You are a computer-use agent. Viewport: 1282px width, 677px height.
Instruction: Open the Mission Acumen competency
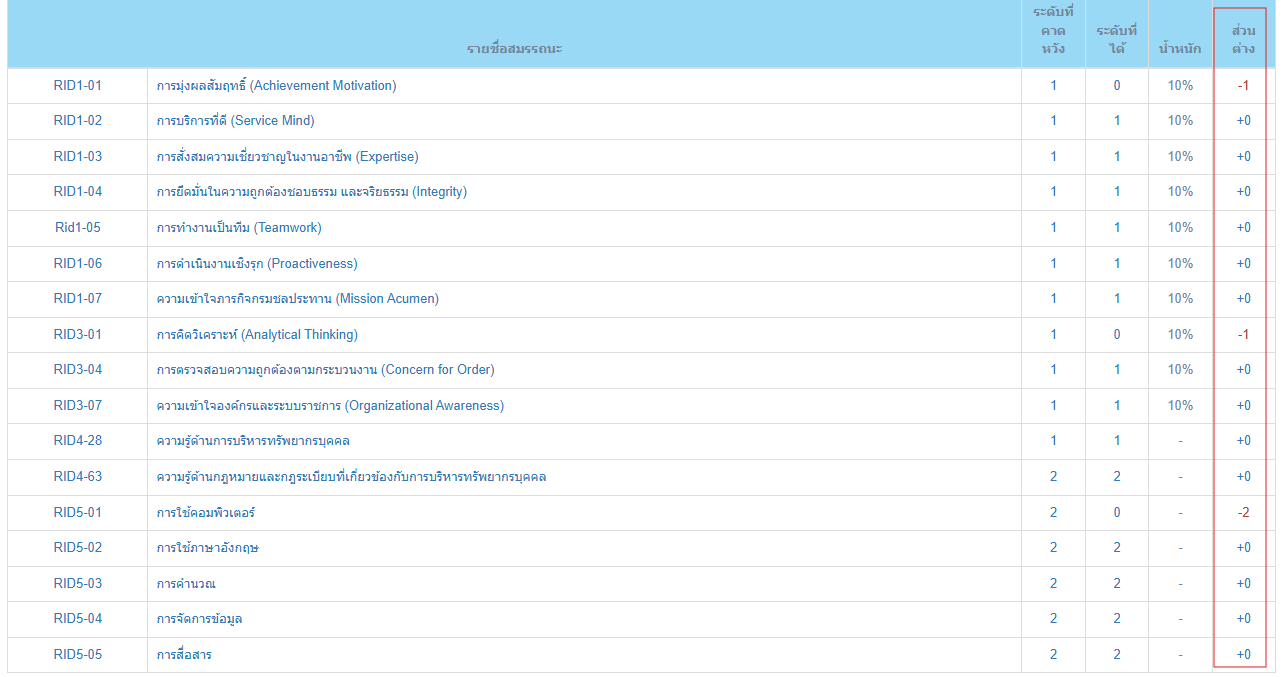(x=298, y=299)
